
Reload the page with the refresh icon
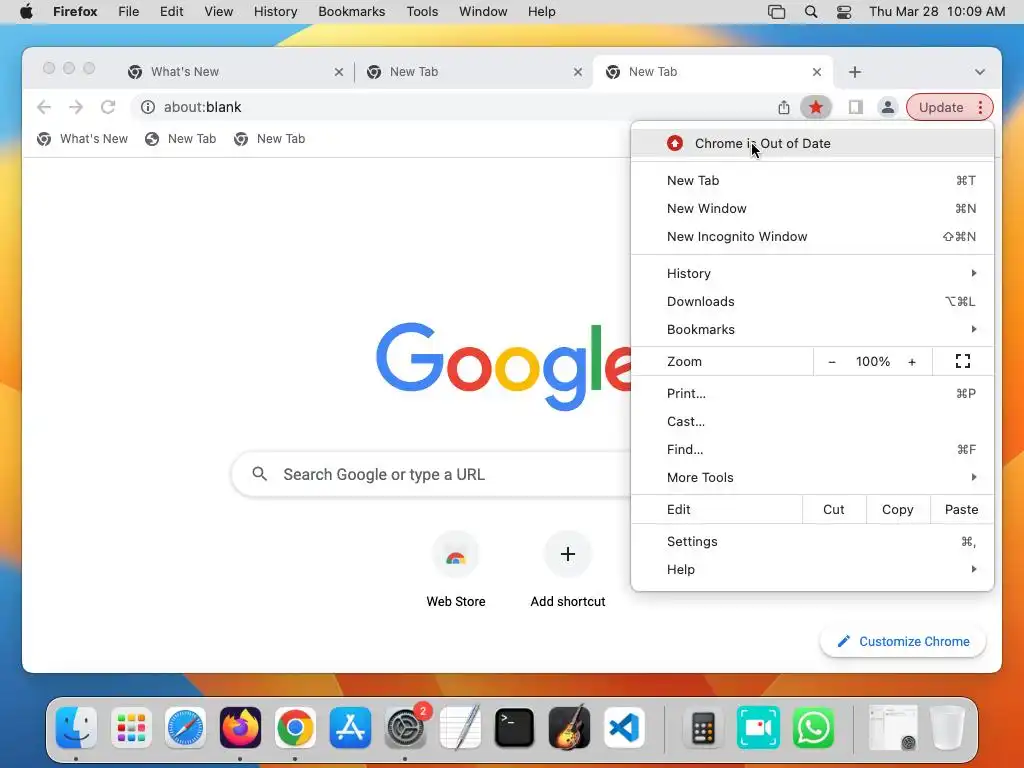click(x=108, y=107)
